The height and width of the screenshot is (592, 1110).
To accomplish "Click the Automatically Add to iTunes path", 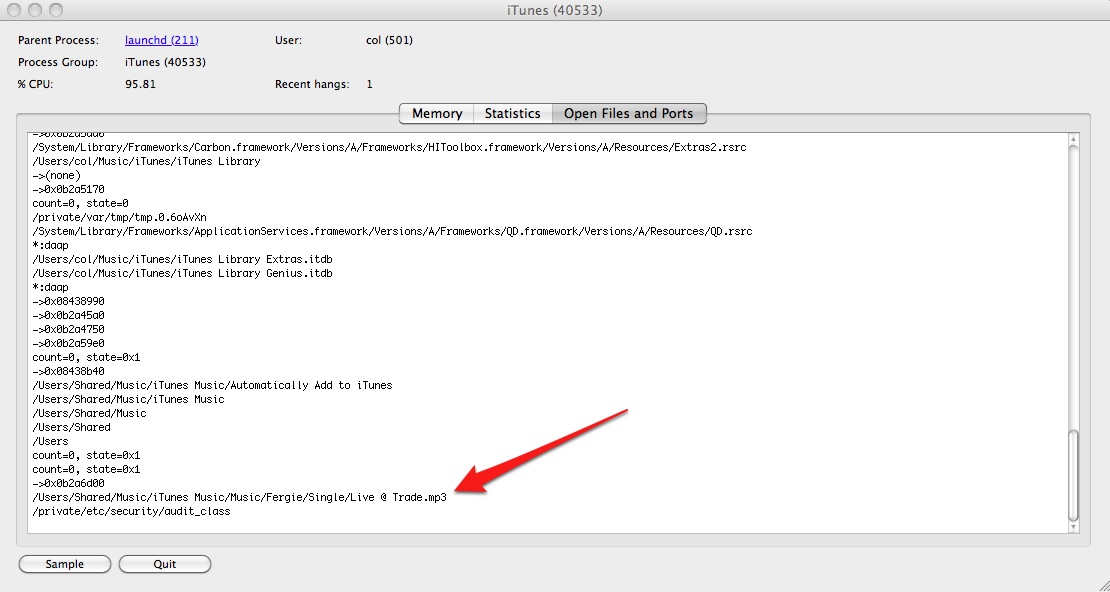I will [212, 385].
